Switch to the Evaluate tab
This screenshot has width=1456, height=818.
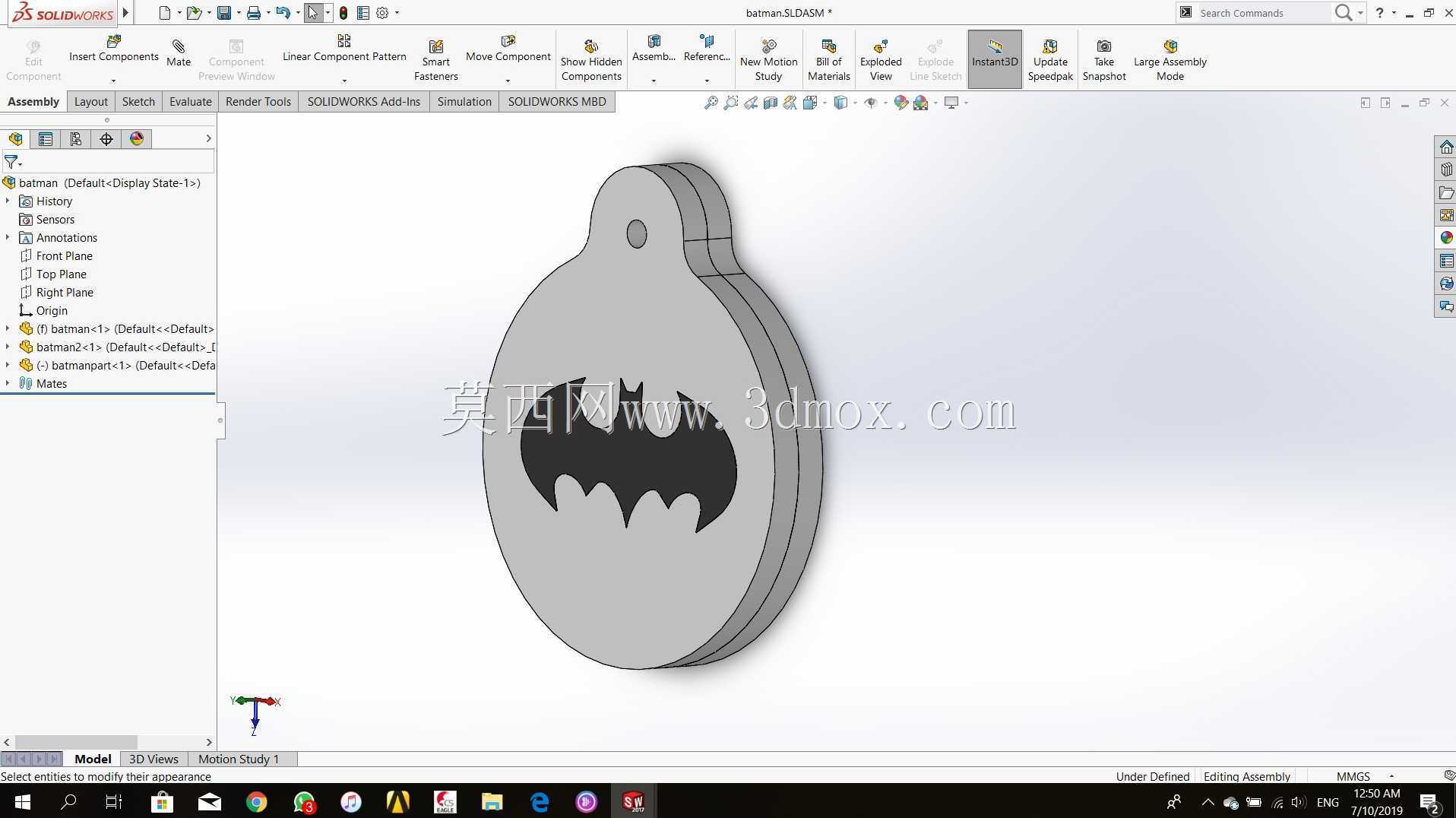point(190,102)
